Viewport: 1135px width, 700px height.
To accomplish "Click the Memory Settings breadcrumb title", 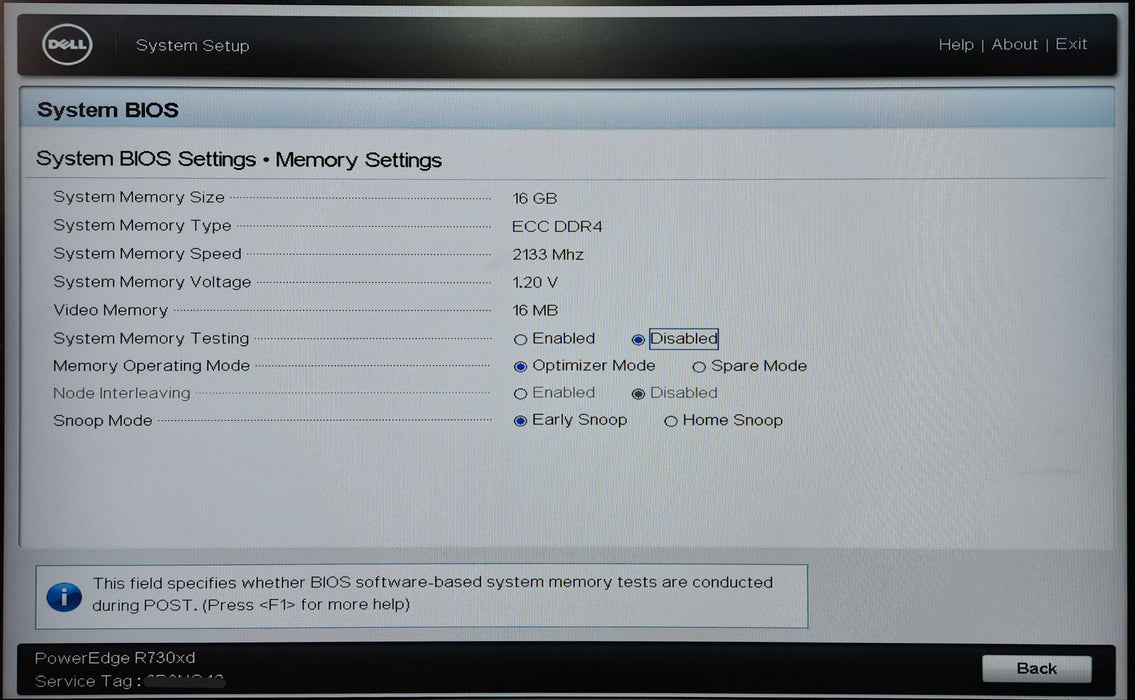I will [358, 160].
